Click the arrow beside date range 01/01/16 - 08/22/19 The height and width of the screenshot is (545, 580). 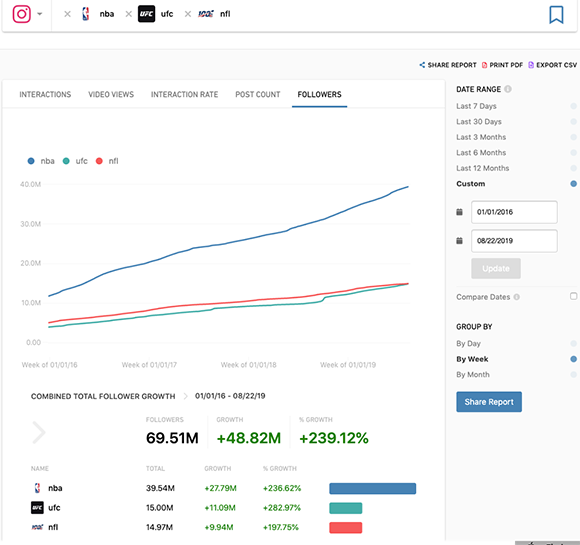tap(185, 396)
